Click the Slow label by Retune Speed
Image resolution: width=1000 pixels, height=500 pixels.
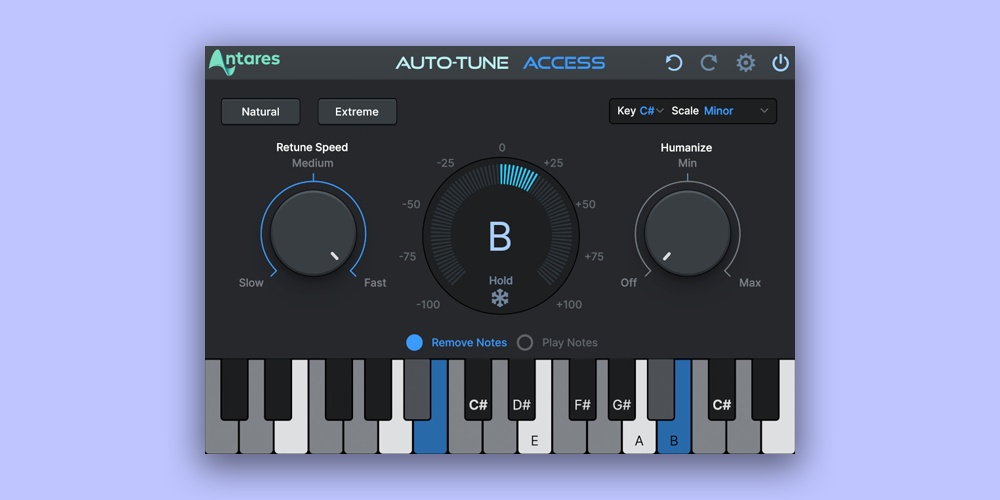click(251, 283)
